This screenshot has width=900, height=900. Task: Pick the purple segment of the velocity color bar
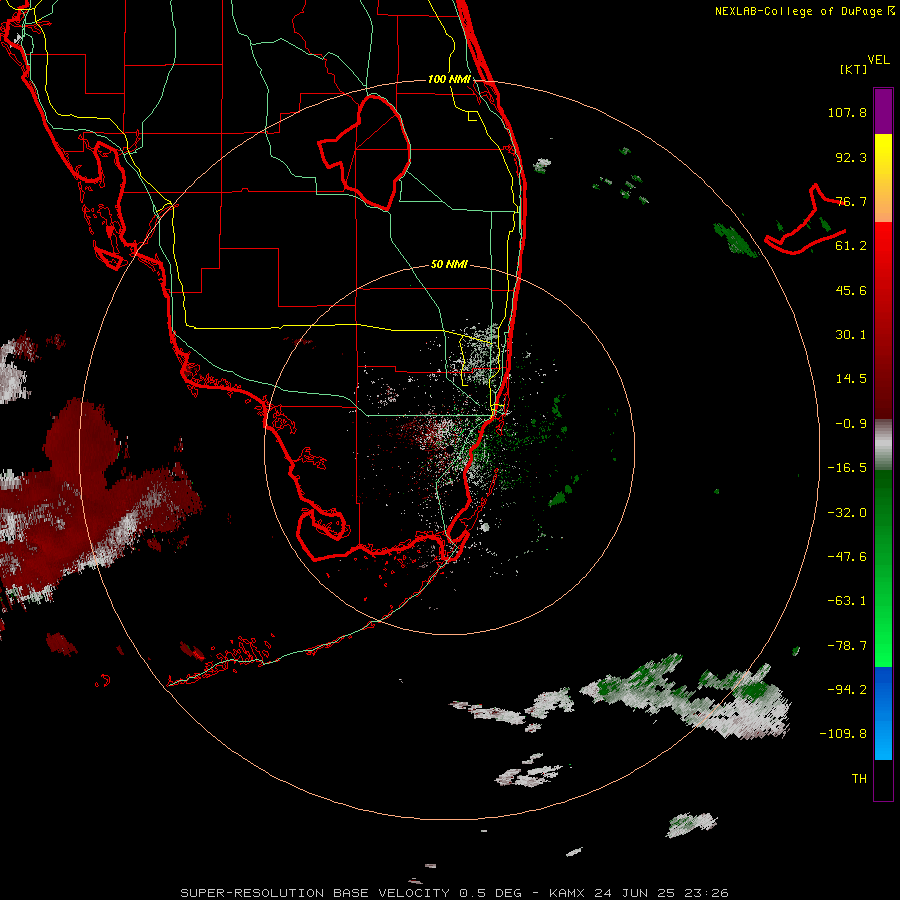883,111
